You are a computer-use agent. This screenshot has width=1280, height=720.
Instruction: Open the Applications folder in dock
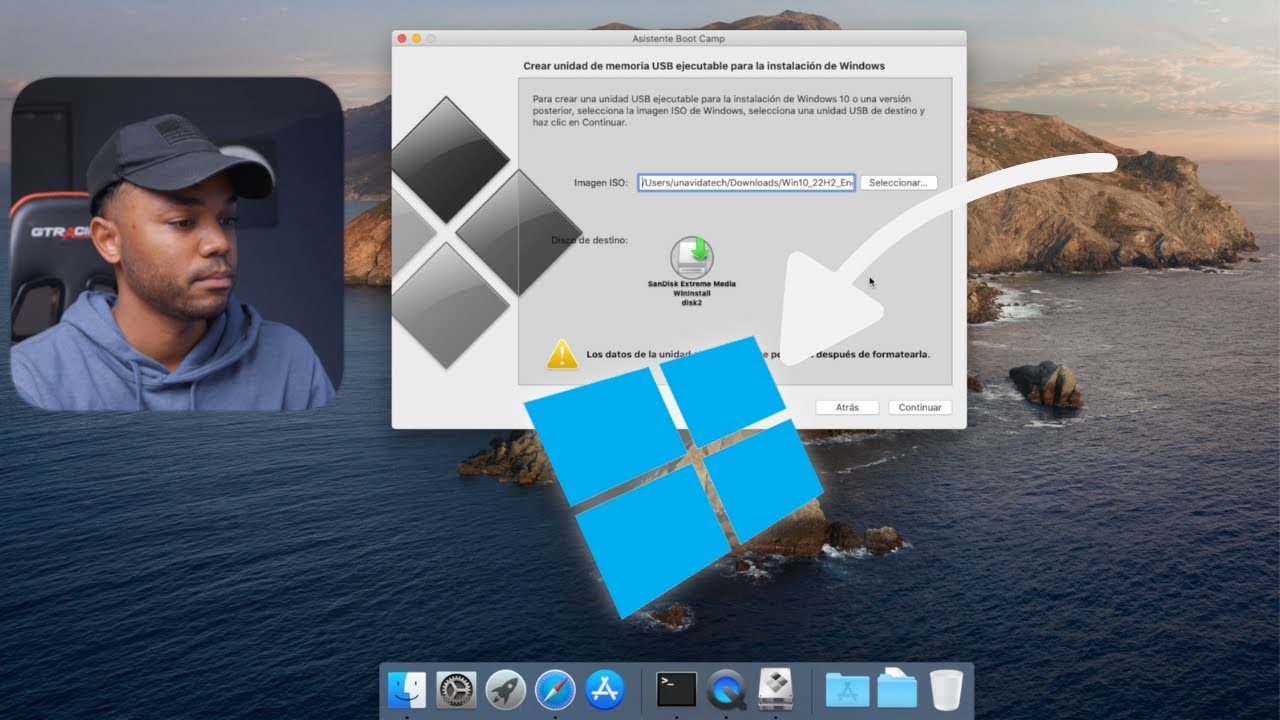(x=847, y=690)
